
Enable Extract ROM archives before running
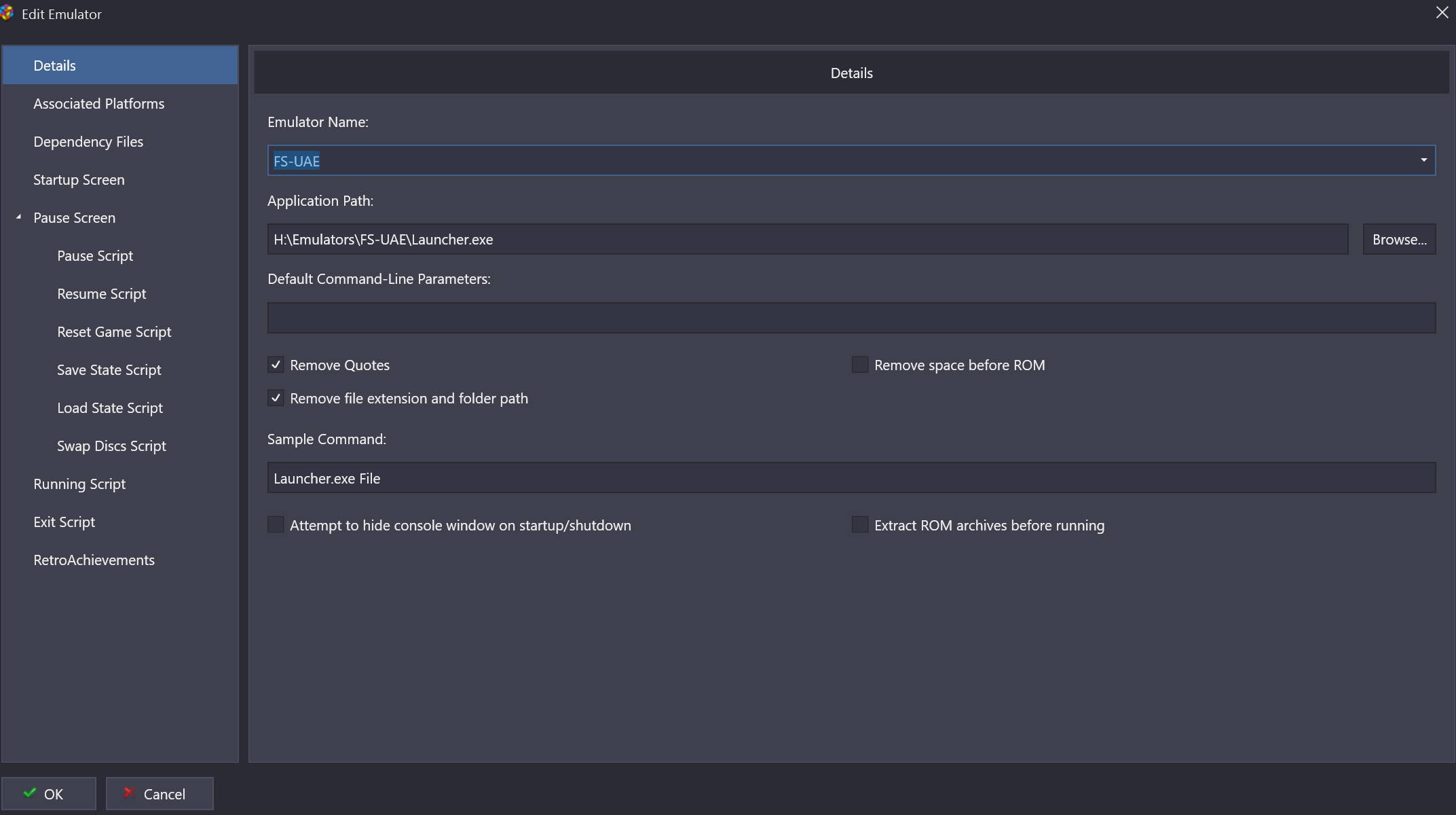pyautogui.click(x=860, y=525)
